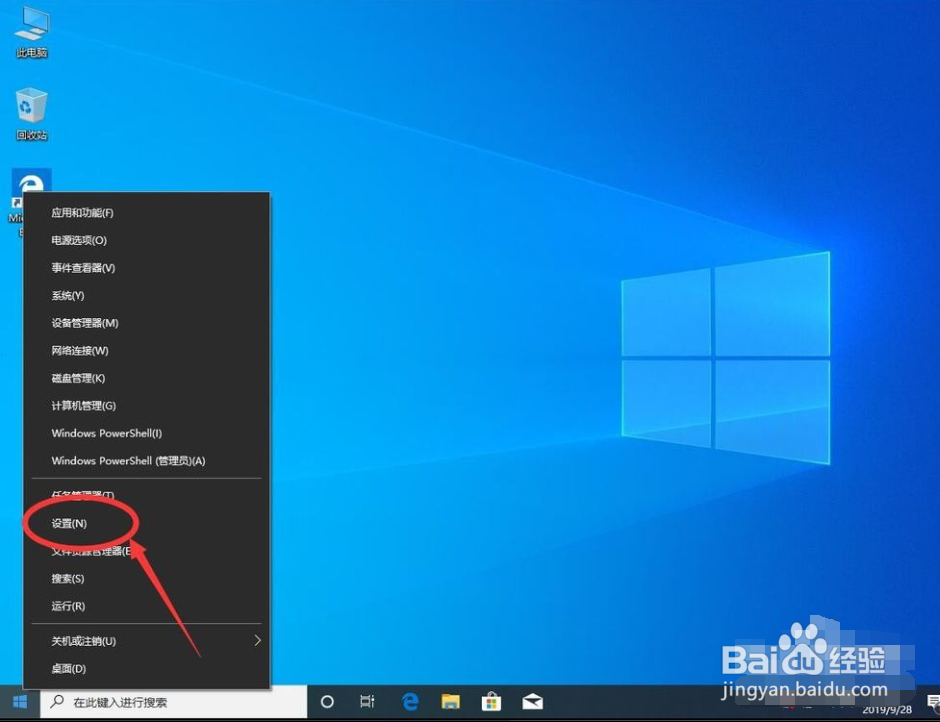Image resolution: width=940 pixels, height=722 pixels.
Task: Open Microsoft Store from the taskbar
Action: [492, 702]
